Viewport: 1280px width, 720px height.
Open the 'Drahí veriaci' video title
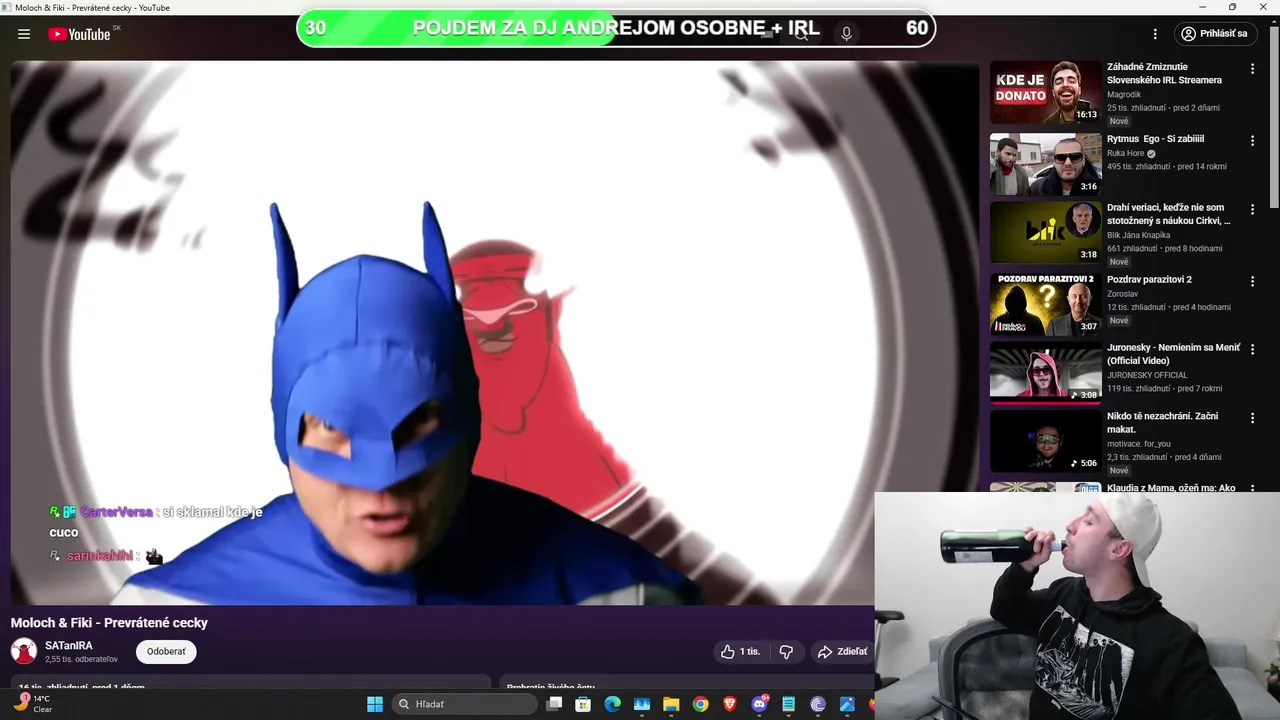coord(1169,214)
